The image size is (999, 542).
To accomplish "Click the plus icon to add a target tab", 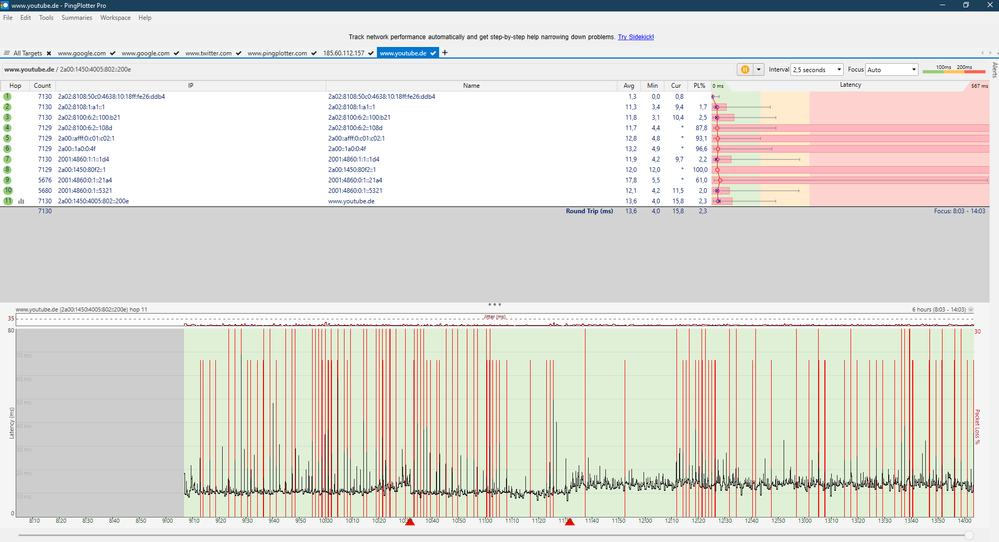I will (x=445, y=53).
